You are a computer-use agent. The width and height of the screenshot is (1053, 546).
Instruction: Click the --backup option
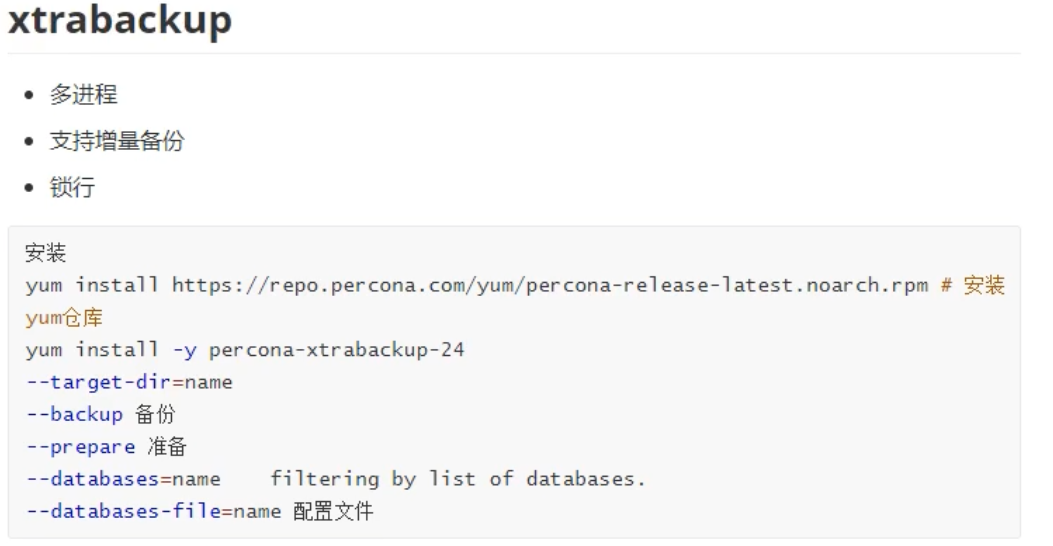pyautogui.click(x=74, y=415)
